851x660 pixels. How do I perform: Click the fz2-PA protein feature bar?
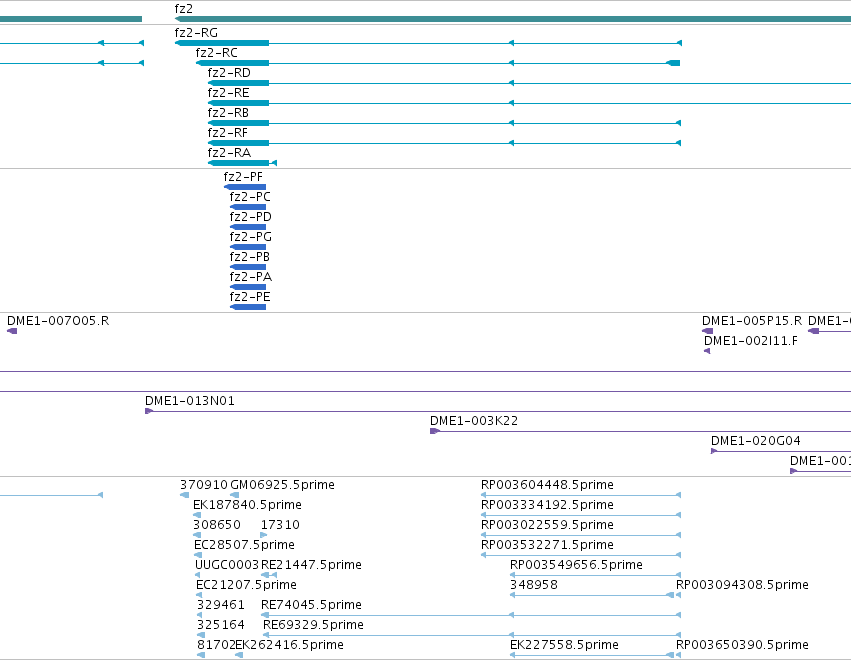(x=248, y=287)
